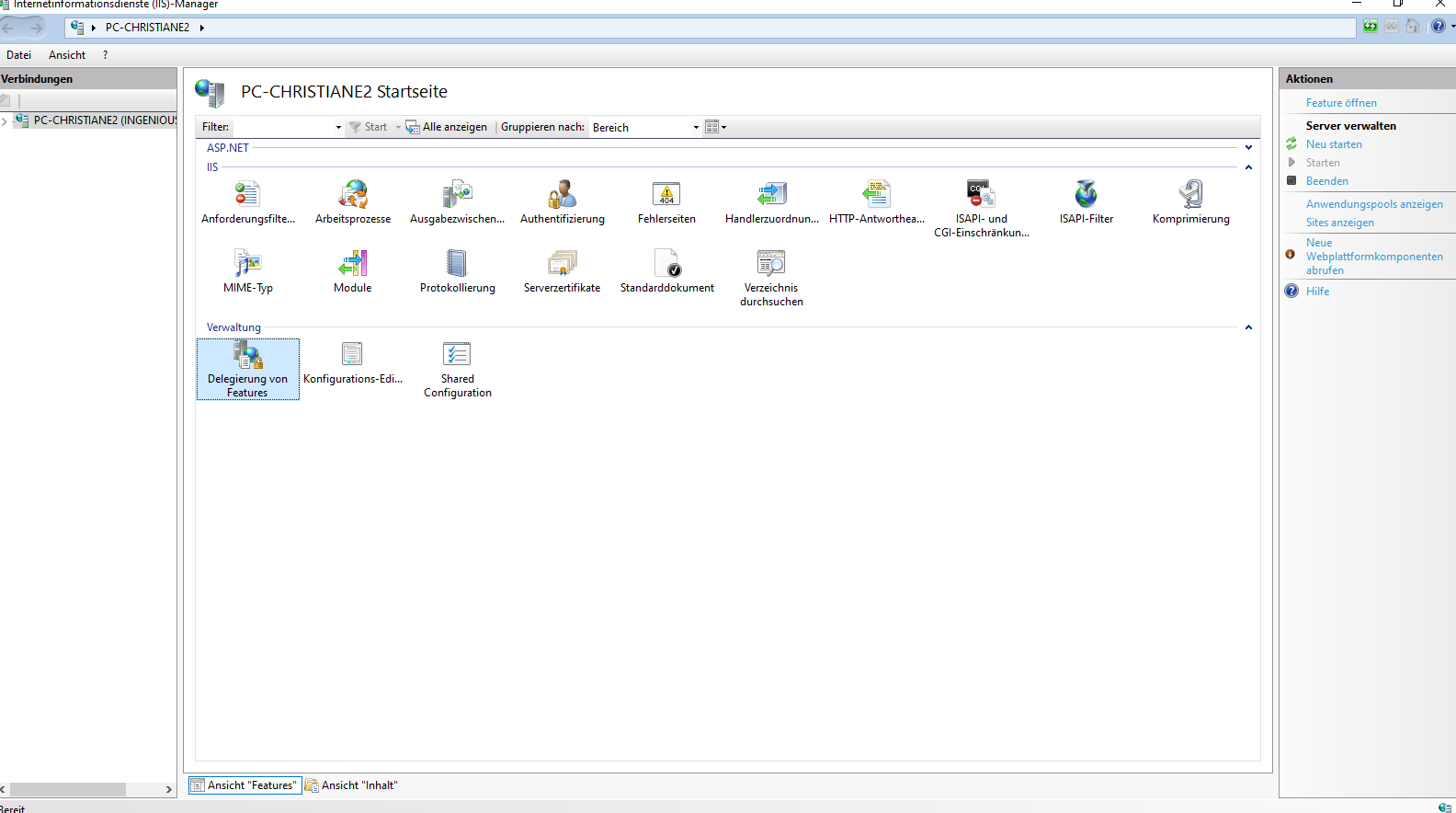Open Start filter dropdown arrow
The height and width of the screenshot is (813, 1456).
[398, 128]
